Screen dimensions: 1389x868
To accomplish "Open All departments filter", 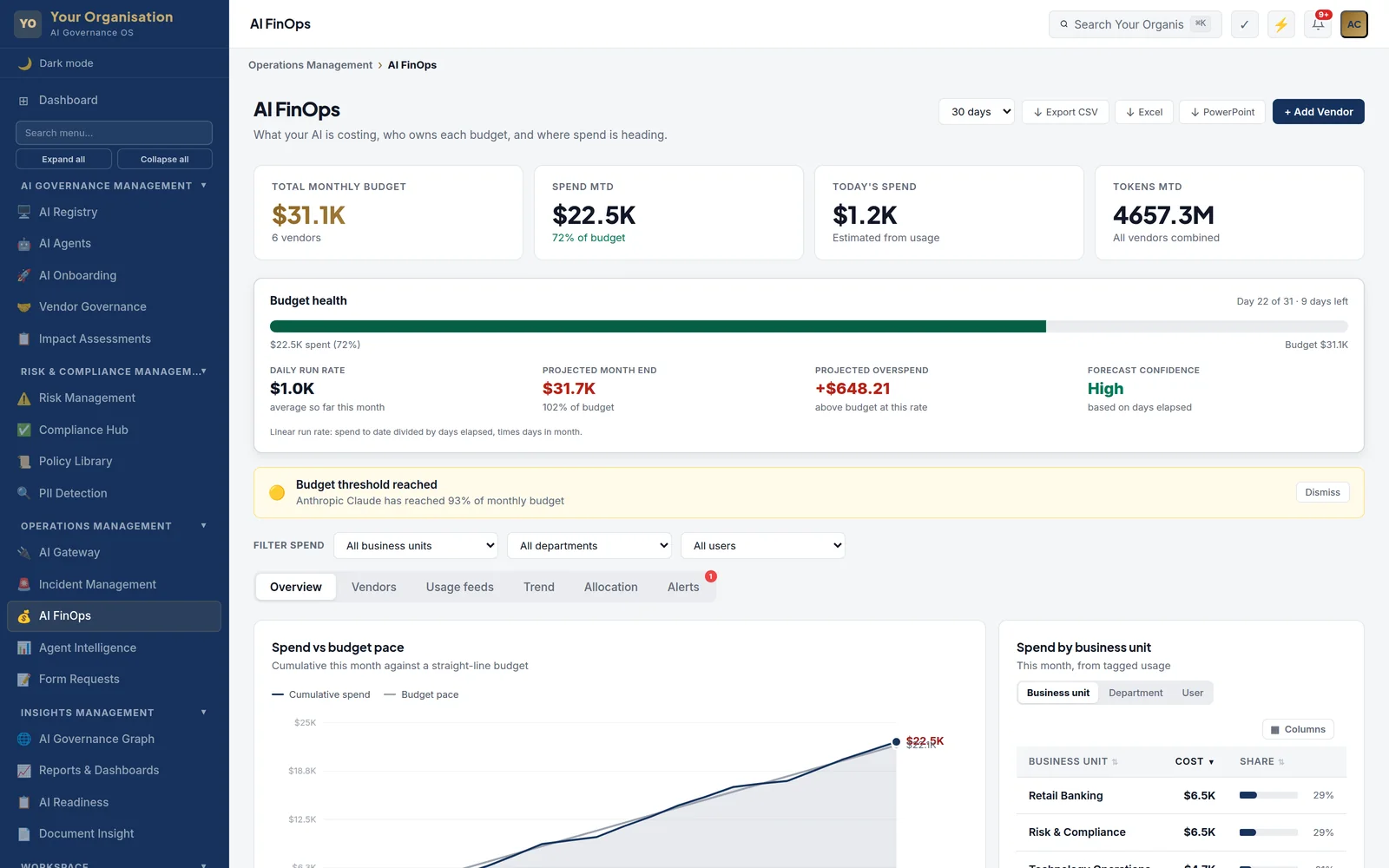I will pyautogui.click(x=589, y=546).
